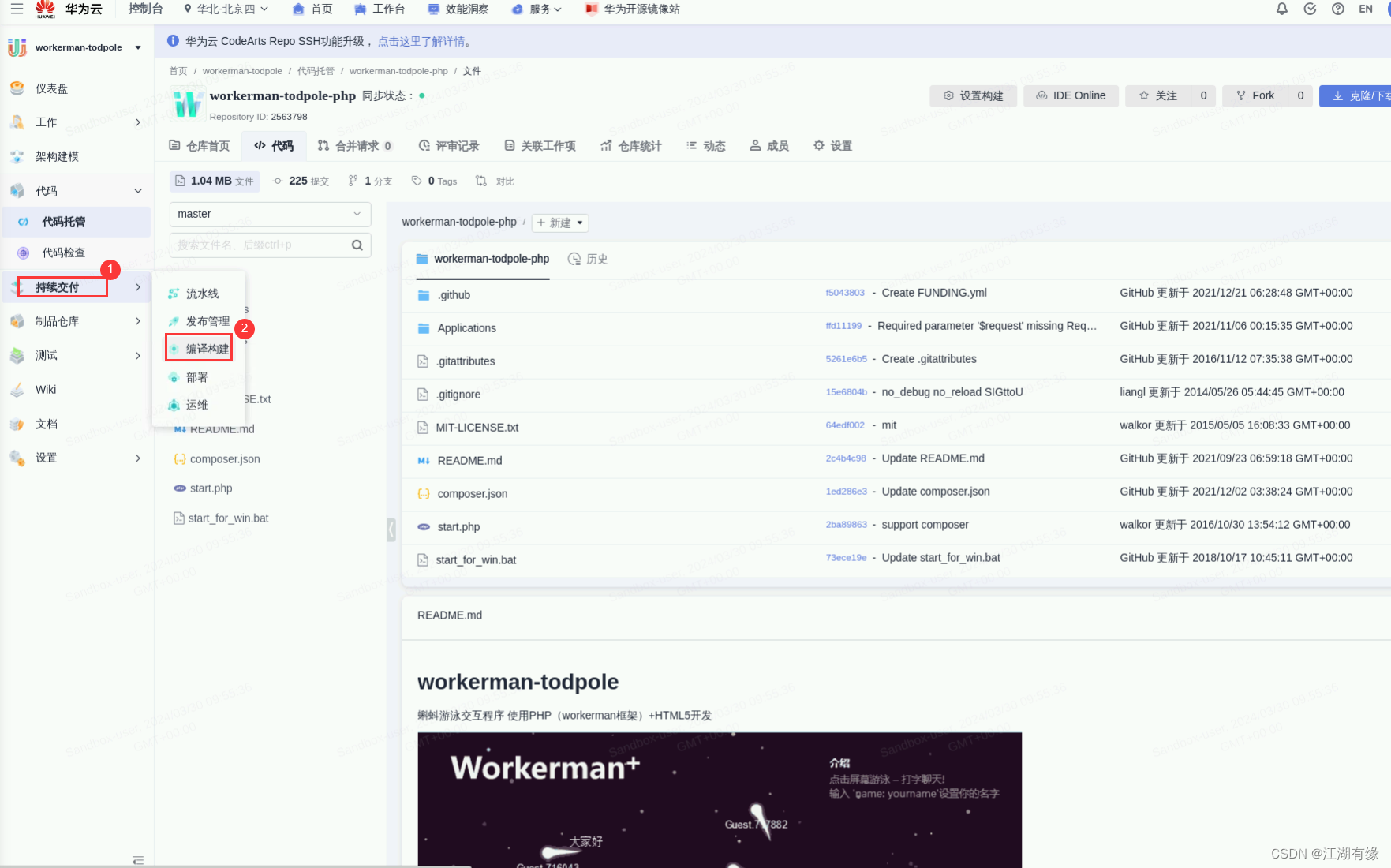1391x868 pixels.
Task: View the 225 提交 commits
Action: [301, 181]
